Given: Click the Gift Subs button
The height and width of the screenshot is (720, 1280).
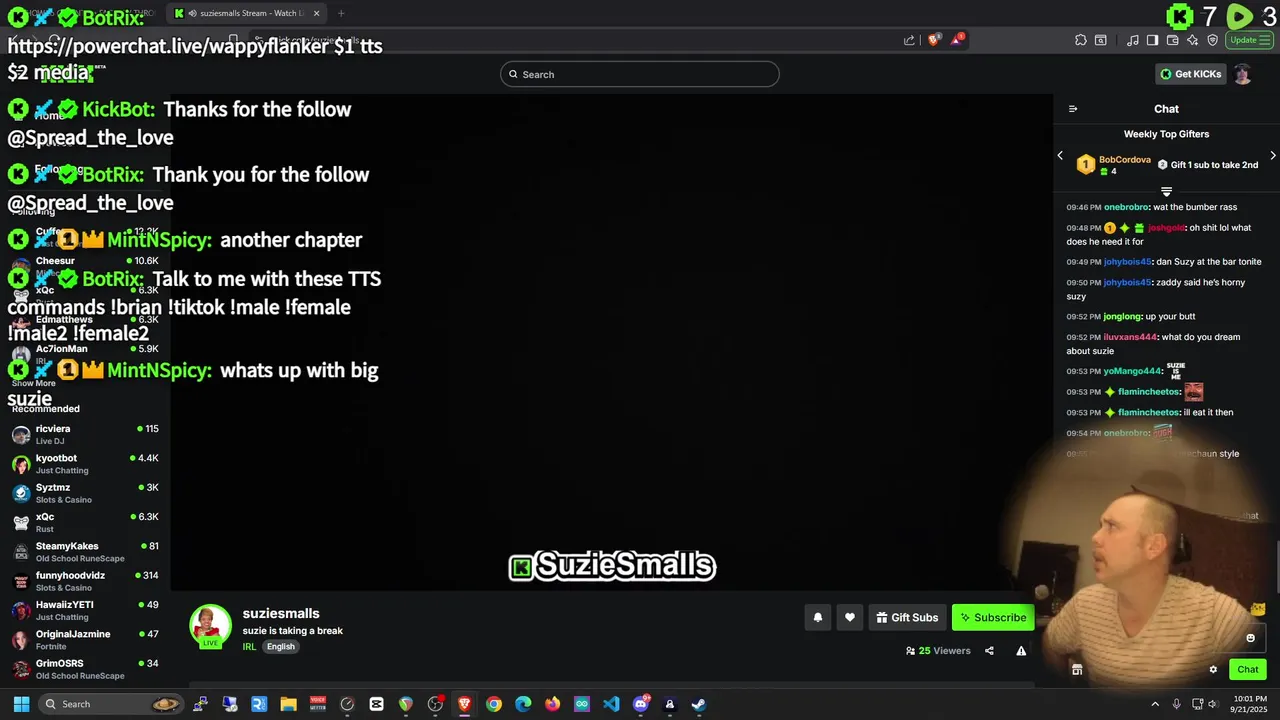Looking at the screenshot, I should pyautogui.click(x=907, y=618).
